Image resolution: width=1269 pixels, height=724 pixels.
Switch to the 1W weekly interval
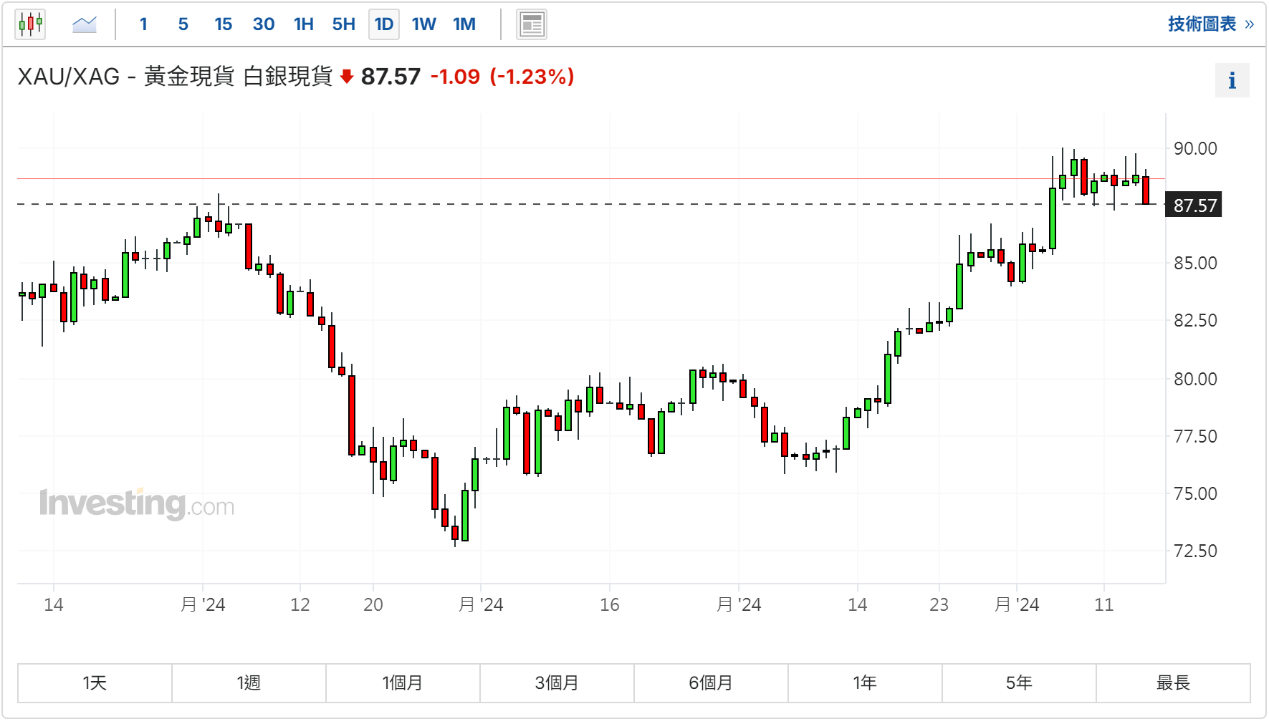[424, 24]
